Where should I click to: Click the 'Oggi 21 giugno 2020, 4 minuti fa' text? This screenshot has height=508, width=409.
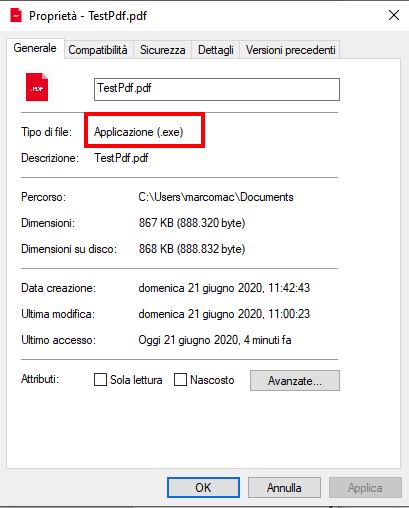(215, 340)
